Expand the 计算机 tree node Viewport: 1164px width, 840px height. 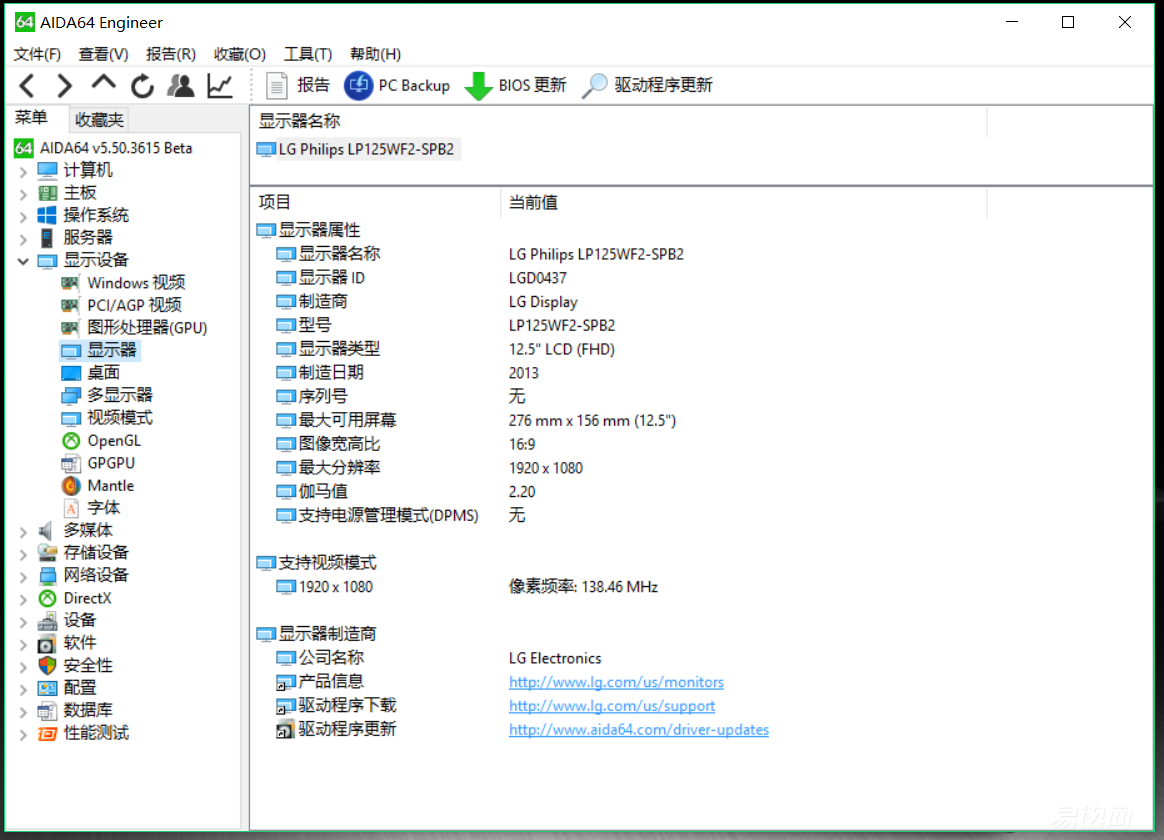point(23,171)
